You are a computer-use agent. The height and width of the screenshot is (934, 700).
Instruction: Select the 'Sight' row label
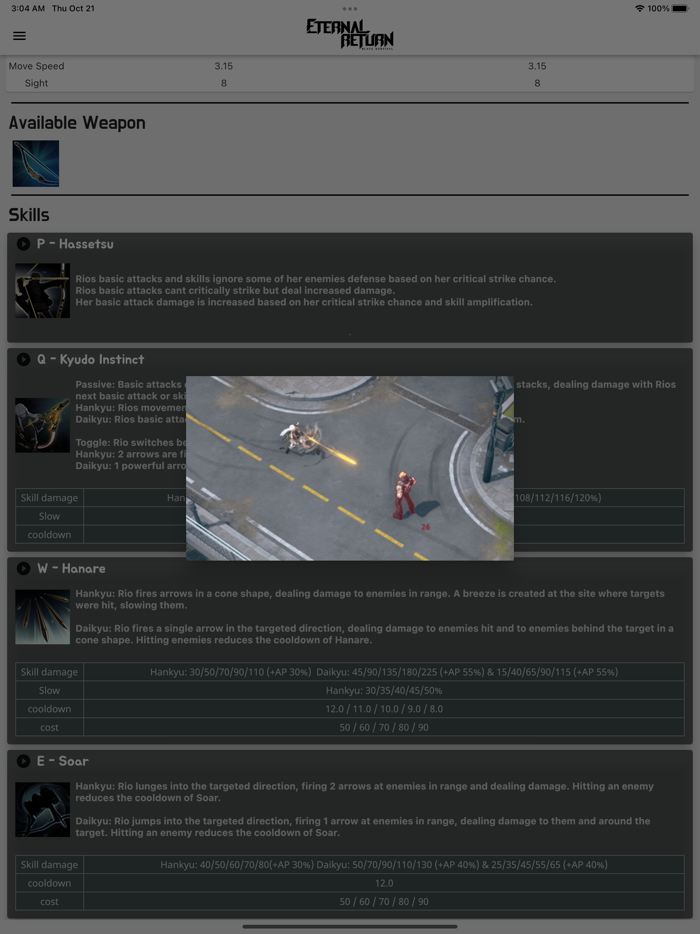click(x=36, y=83)
